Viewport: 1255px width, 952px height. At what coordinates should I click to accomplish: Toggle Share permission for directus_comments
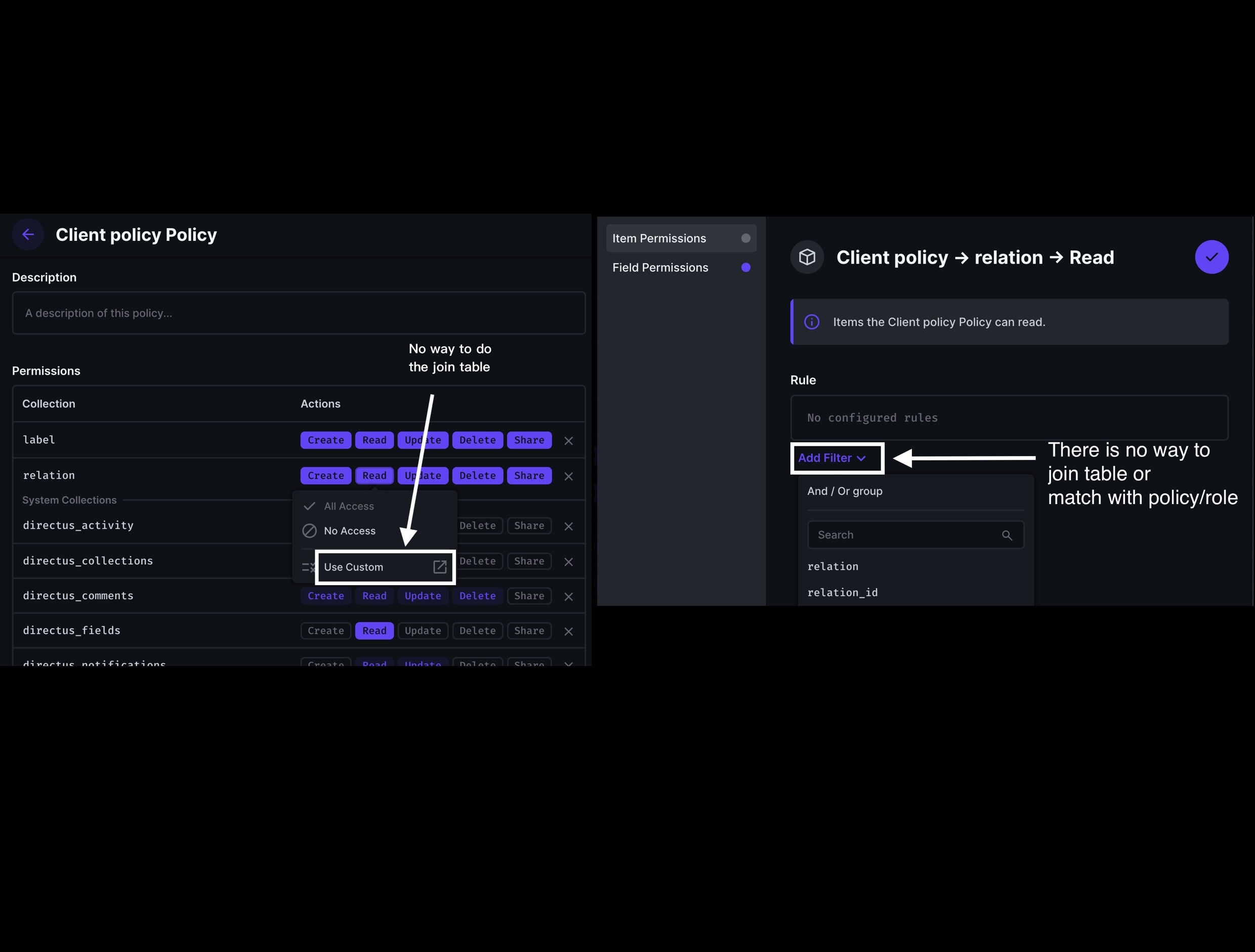[529, 596]
